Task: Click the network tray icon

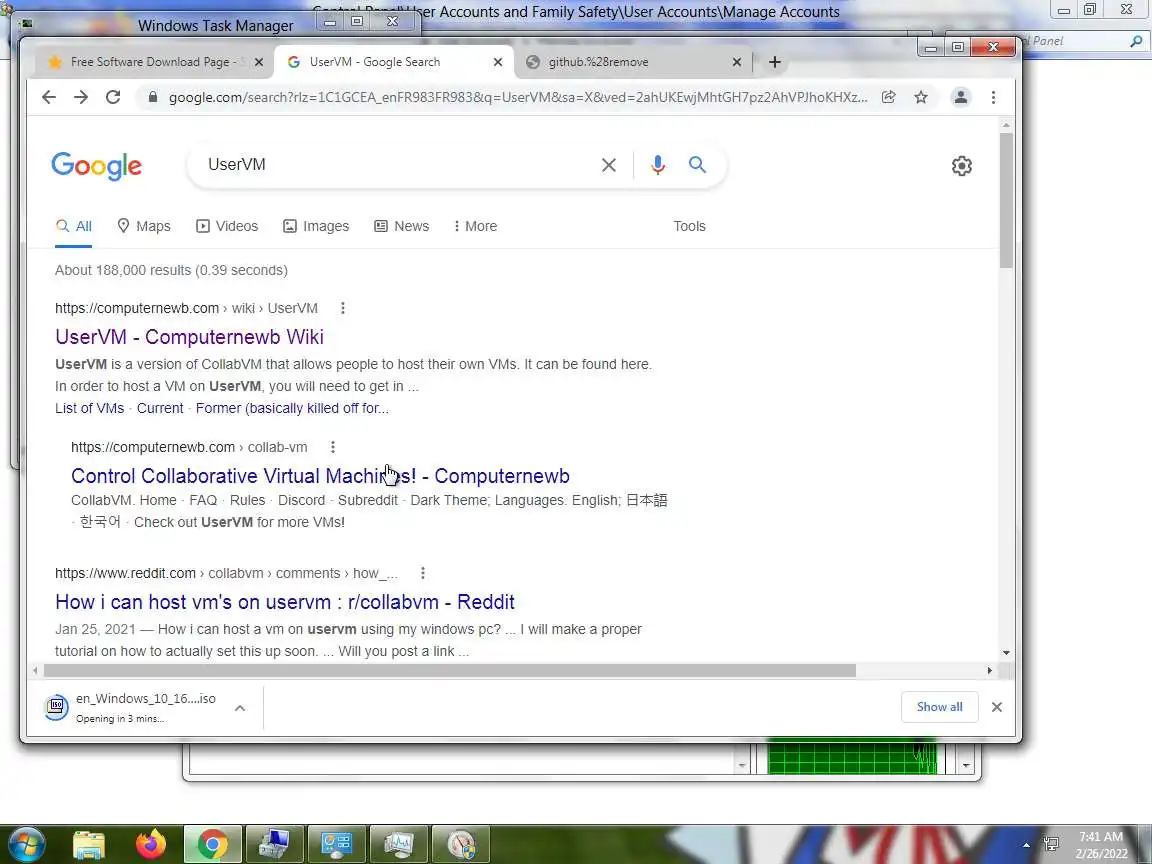Action: [1051, 844]
